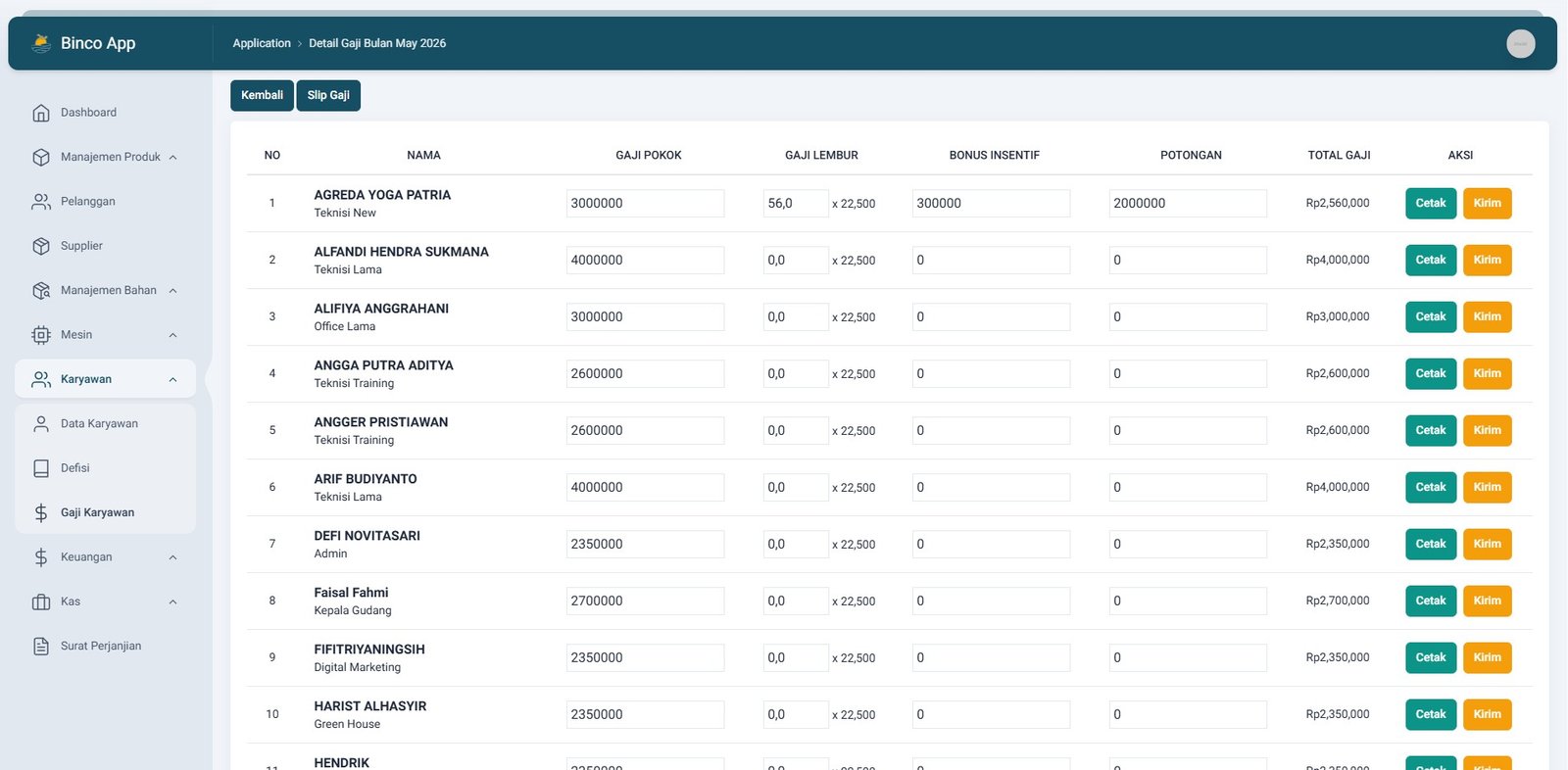Open Supplier menu item

coord(106,246)
